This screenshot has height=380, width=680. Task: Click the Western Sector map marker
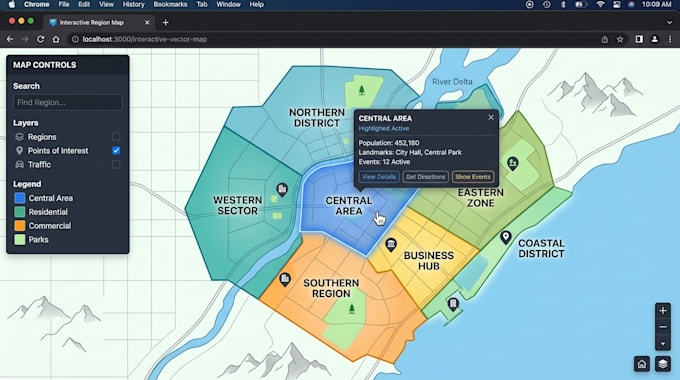(282, 189)
